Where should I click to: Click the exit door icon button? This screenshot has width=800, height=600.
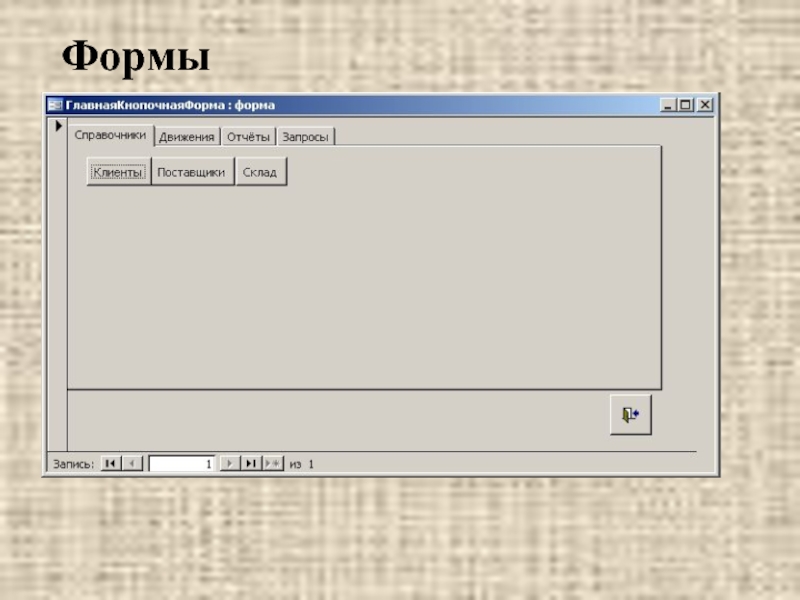click(631, 414)
